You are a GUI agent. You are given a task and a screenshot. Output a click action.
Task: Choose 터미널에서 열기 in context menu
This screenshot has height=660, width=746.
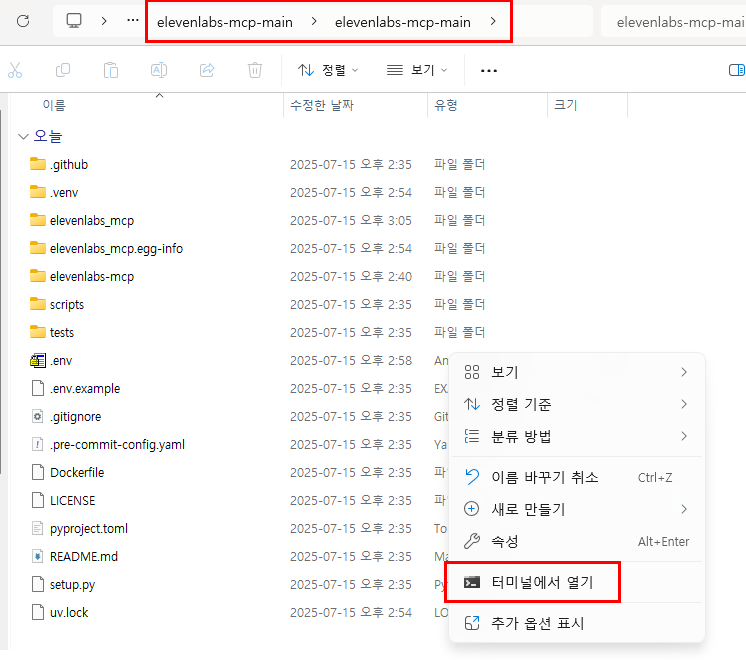577,582
